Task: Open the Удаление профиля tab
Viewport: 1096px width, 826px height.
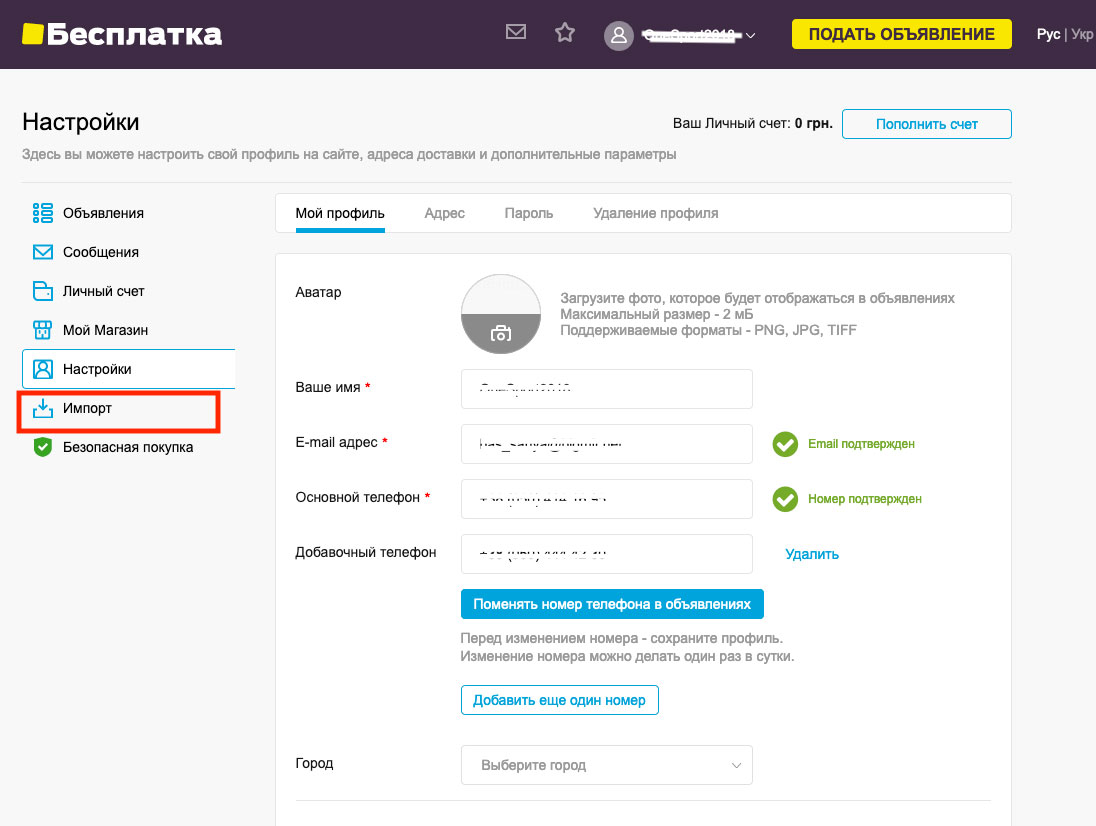Action: pos(655,213)
